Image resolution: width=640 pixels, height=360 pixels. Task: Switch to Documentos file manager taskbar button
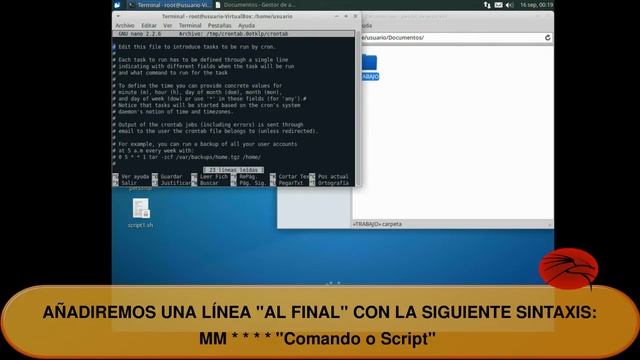[x=255, y=5]
